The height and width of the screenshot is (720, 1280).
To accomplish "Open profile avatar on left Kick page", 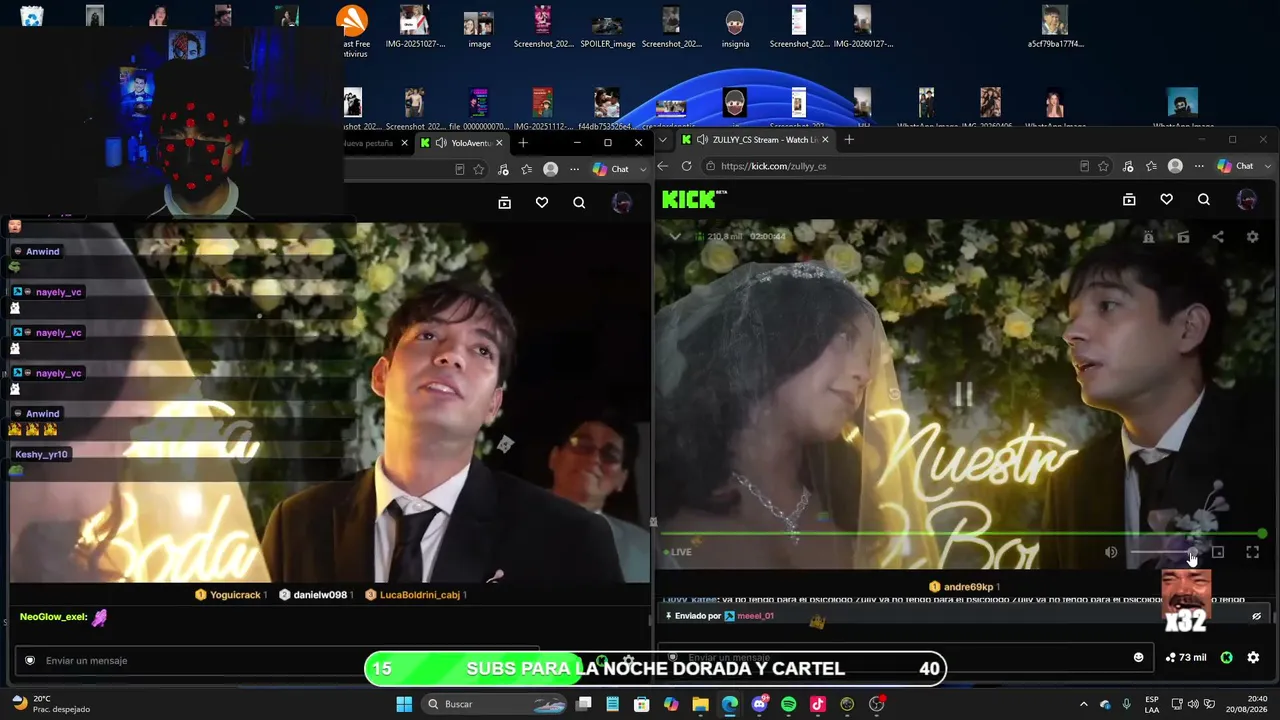I will pyautogui.click(x=621, y=203).
